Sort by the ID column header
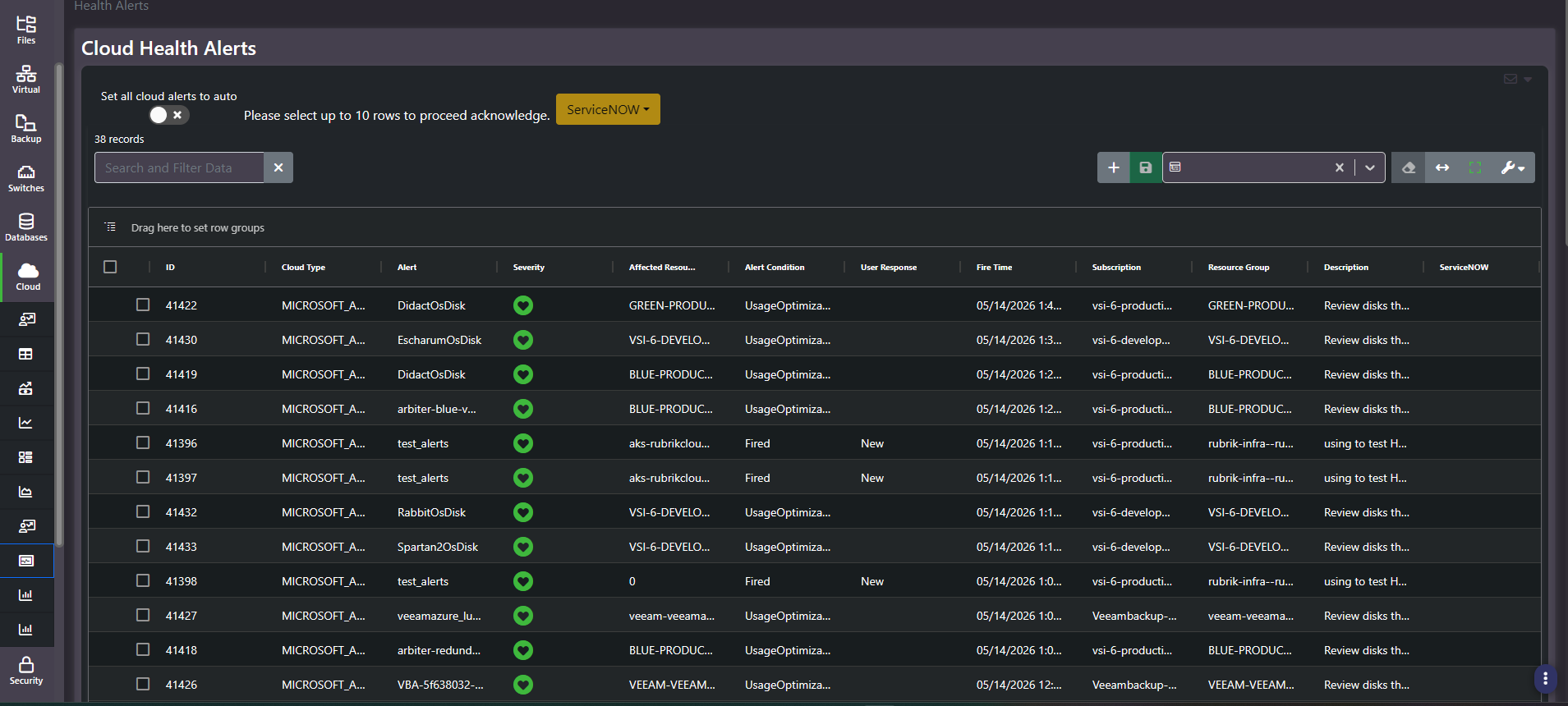The height and width of the screenshot is (706, 1568). [x=170, y=268]
